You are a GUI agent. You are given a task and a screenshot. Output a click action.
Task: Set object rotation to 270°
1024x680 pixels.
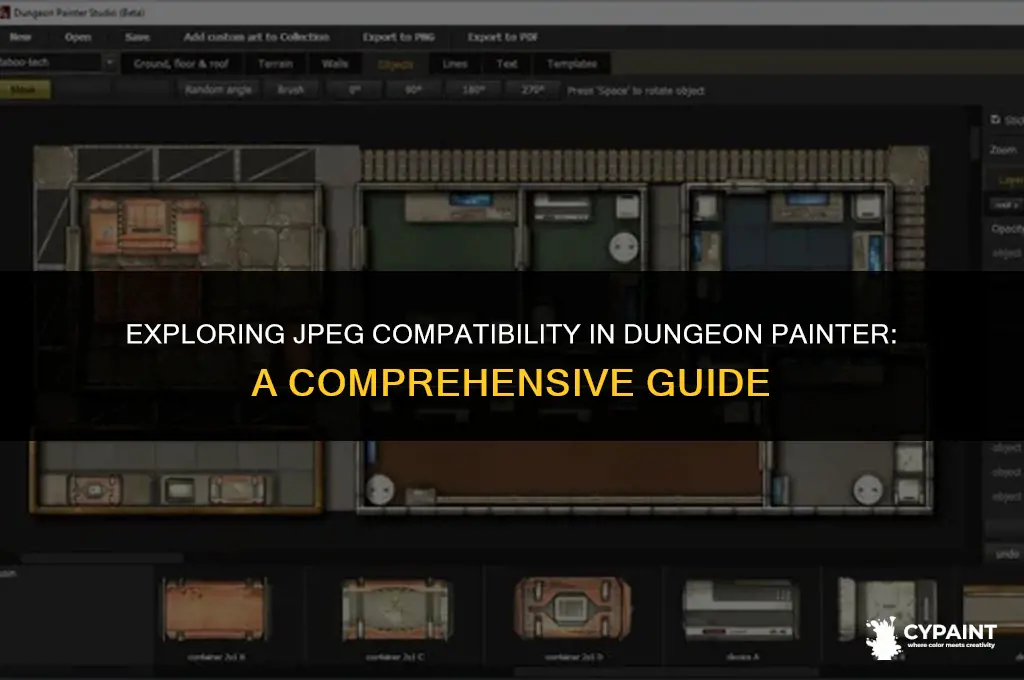(x=533, y=89)
